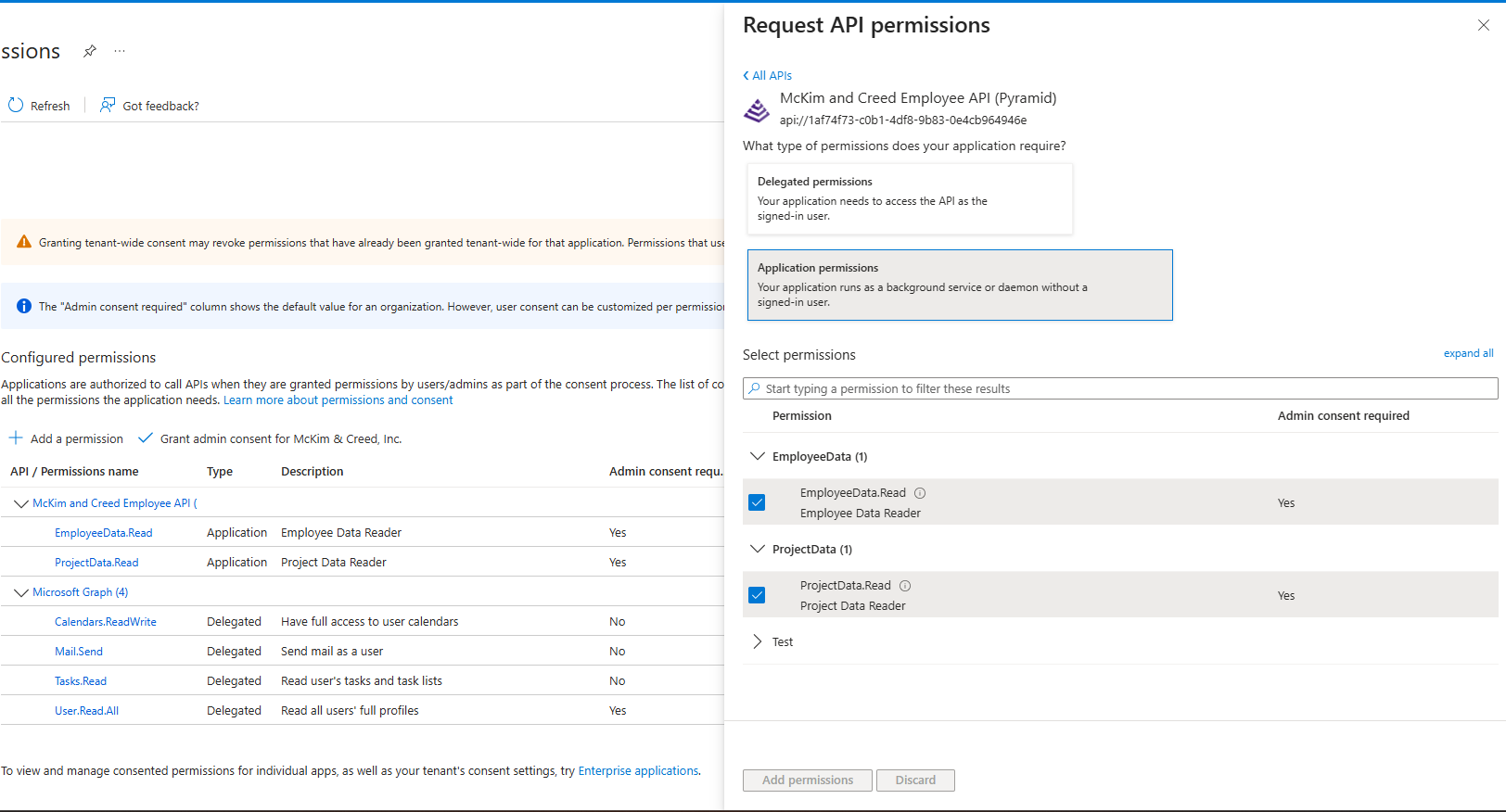Open the Tasks.Read permission link
This screenshot has width=1506, height=812.
pyautogui.click(x=81, y=681)
